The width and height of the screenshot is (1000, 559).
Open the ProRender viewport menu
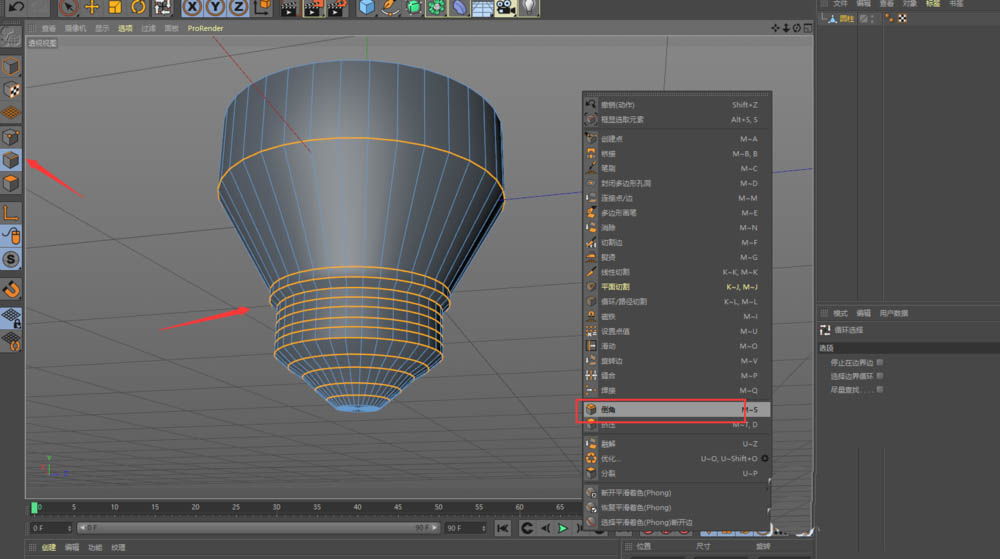pyautogui.click(x=204, y=28)
